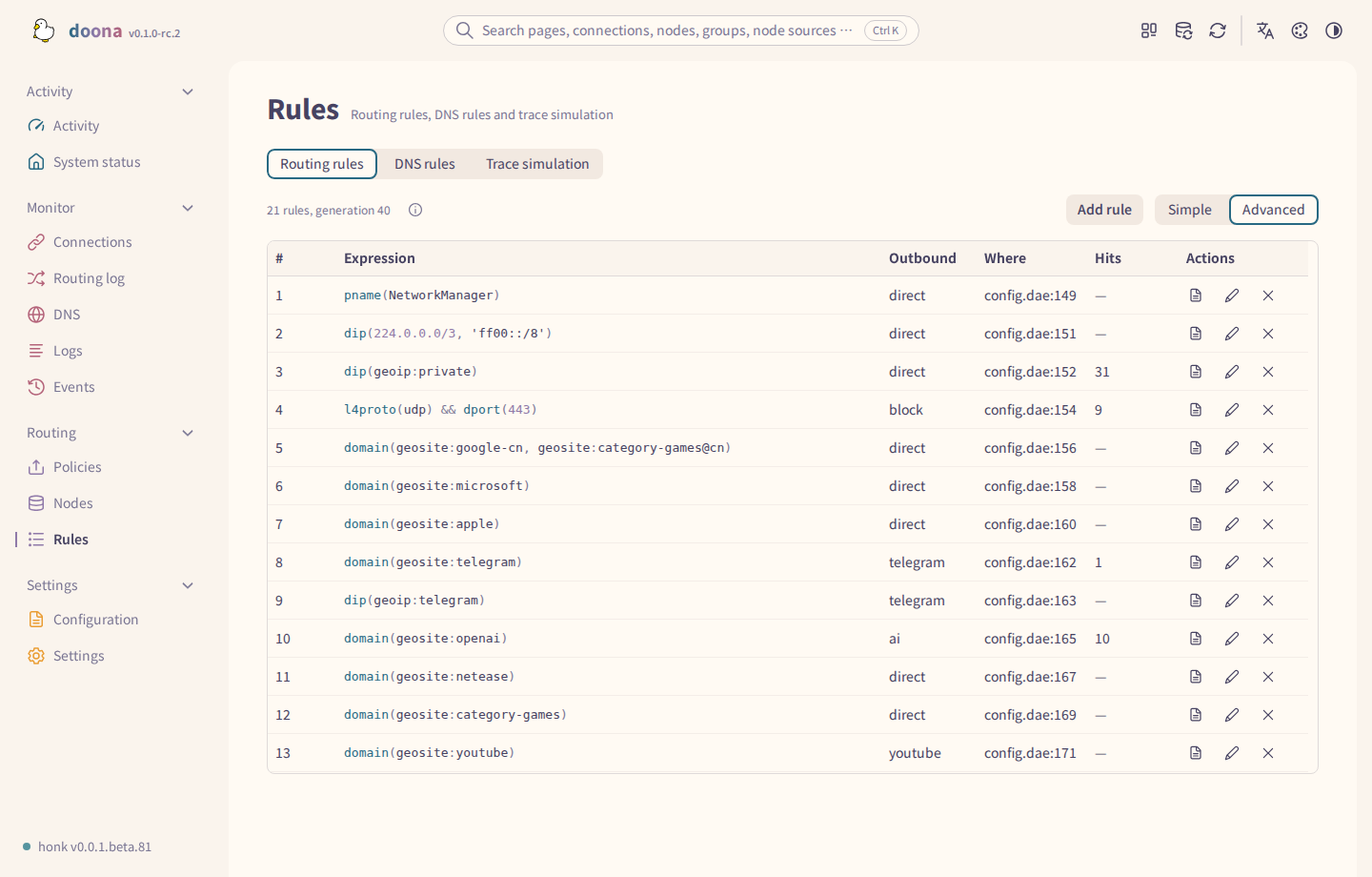
Task: Open the Events page in the sidebar
Action: click(x=111, y=387)
